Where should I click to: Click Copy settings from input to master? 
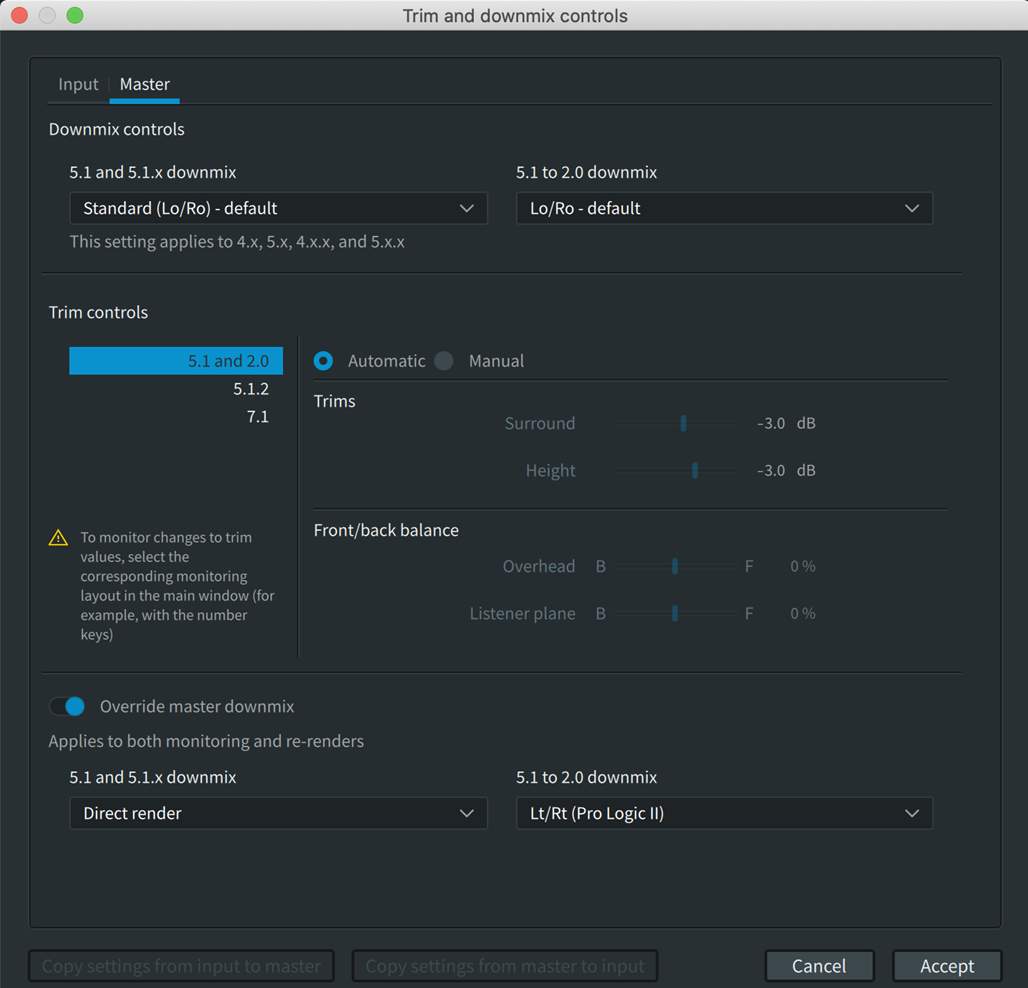(x=181, y=966)
